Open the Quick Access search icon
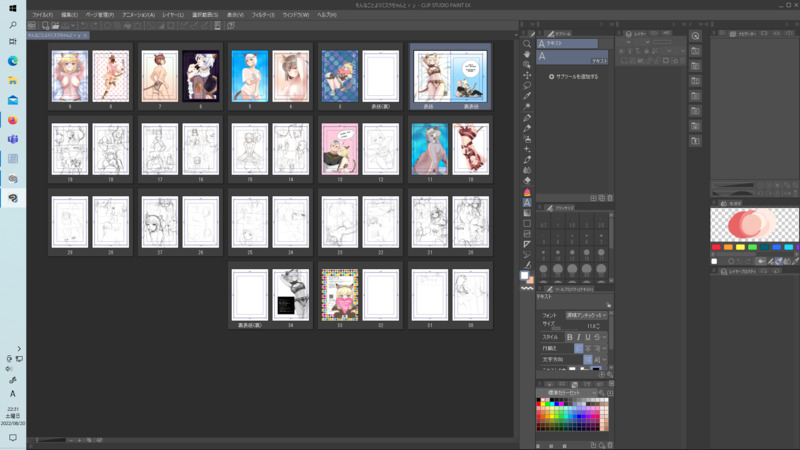The image size is (800, 450). pos(695,36)
